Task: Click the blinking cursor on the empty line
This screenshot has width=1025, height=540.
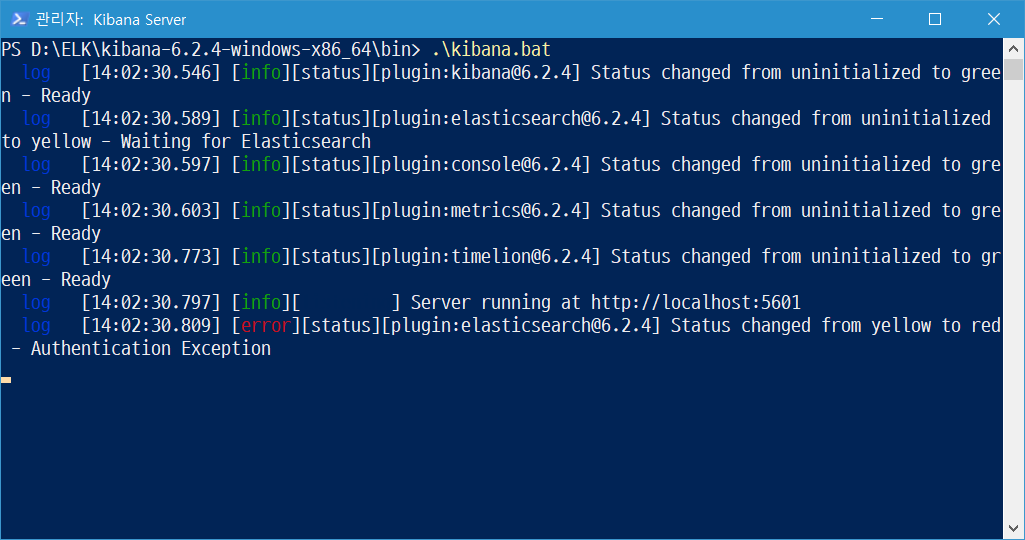Action: [x=6, y=380]
